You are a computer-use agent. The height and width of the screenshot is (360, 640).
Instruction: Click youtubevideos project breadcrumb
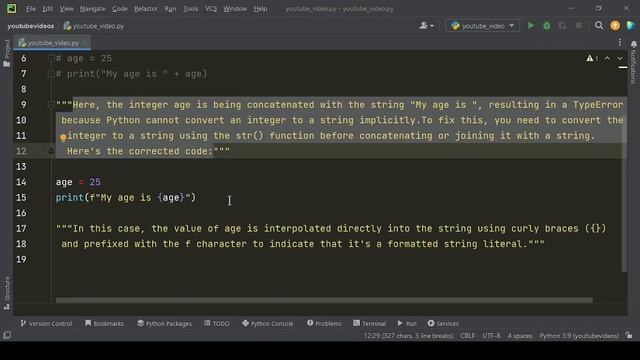(x=31, y=26)
